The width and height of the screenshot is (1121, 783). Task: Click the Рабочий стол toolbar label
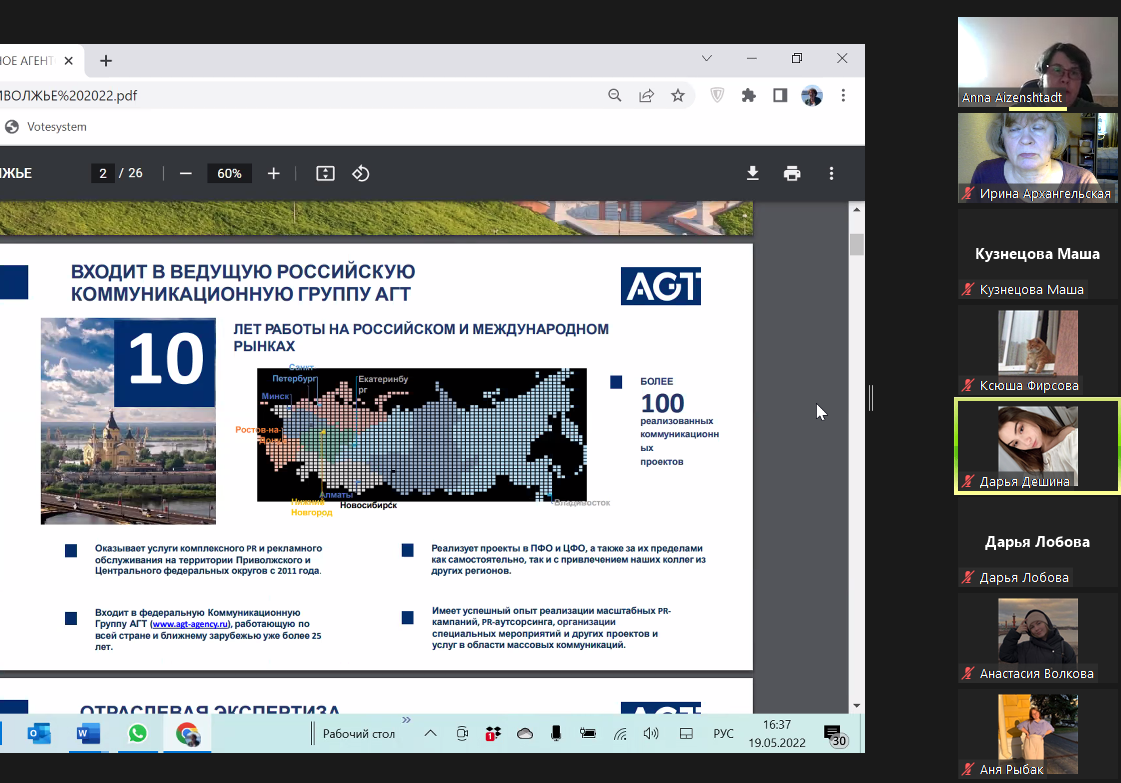359,734
